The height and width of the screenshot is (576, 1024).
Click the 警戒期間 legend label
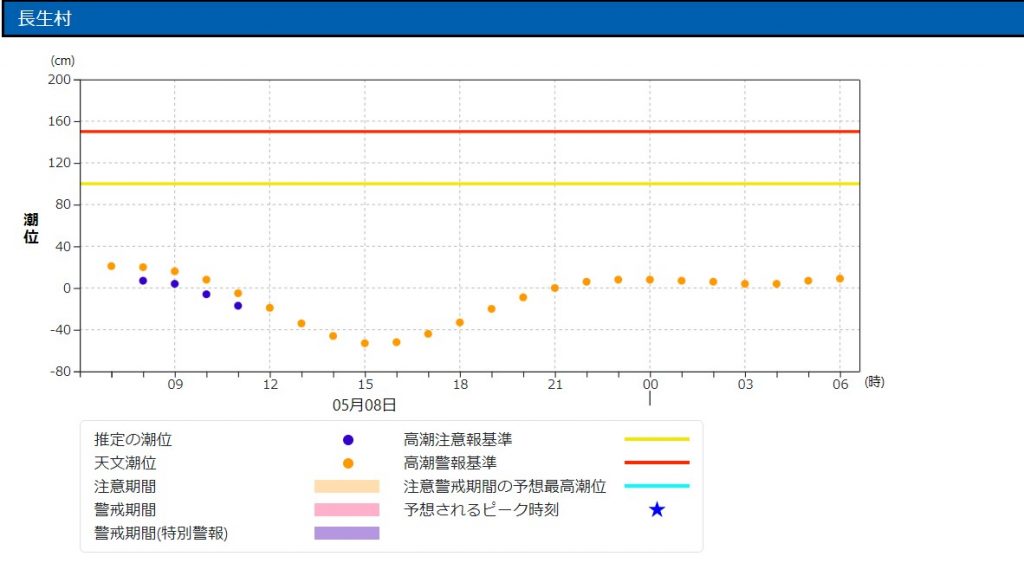pyautogui.click(x=125, y=510)
